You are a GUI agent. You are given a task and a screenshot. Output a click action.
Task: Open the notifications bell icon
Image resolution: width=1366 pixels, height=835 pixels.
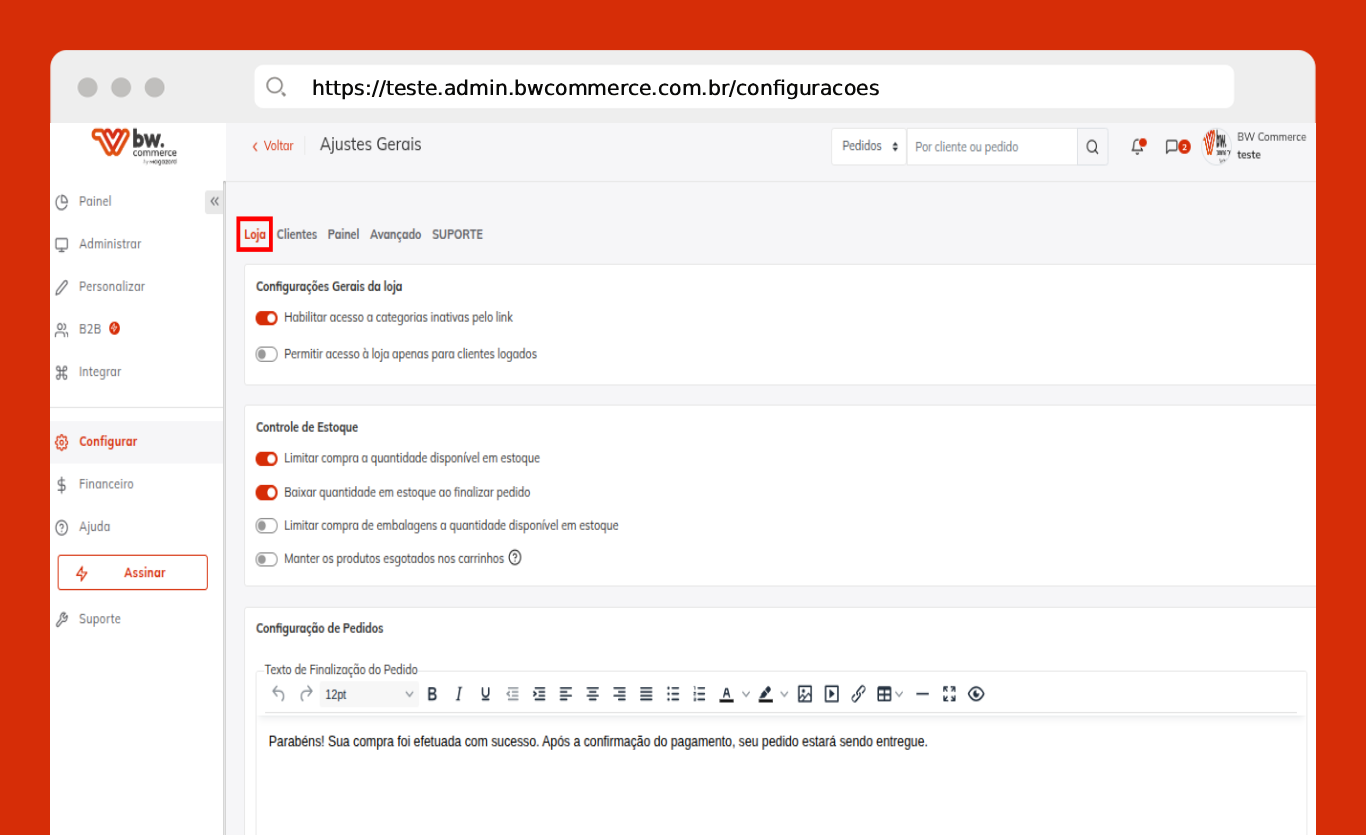[1137, 147]
